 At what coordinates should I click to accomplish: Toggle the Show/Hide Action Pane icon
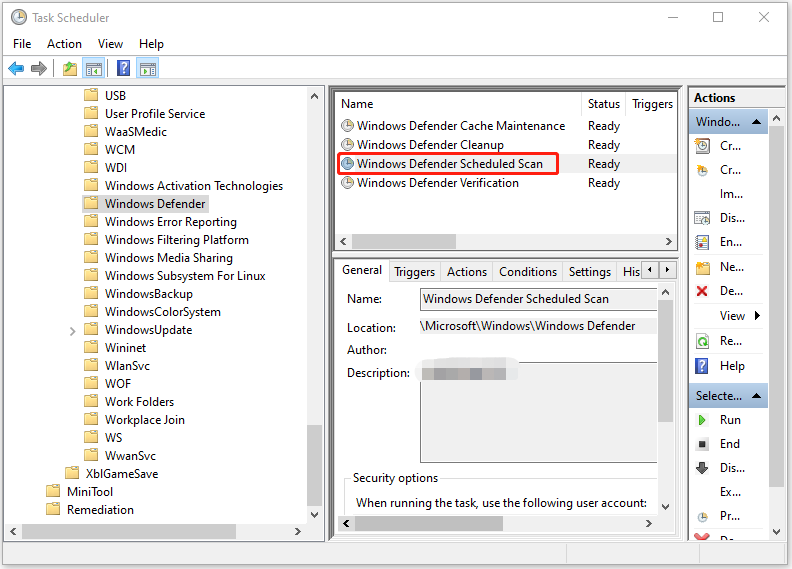coord(148,69)
